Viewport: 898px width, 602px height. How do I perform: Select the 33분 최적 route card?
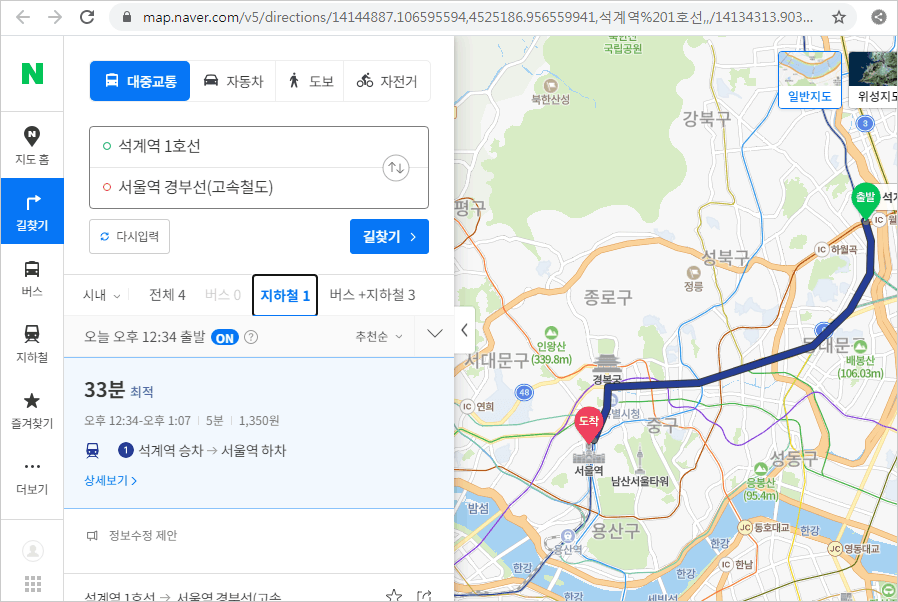(x=259, y=432)
